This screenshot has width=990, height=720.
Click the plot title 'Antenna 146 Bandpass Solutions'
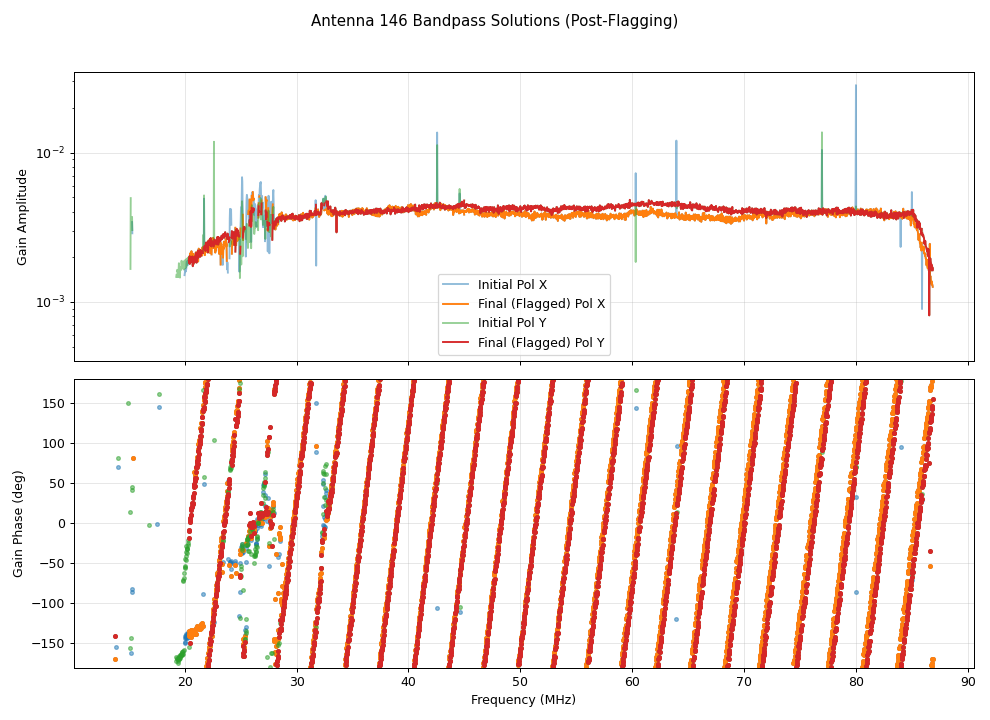point(494,21)
